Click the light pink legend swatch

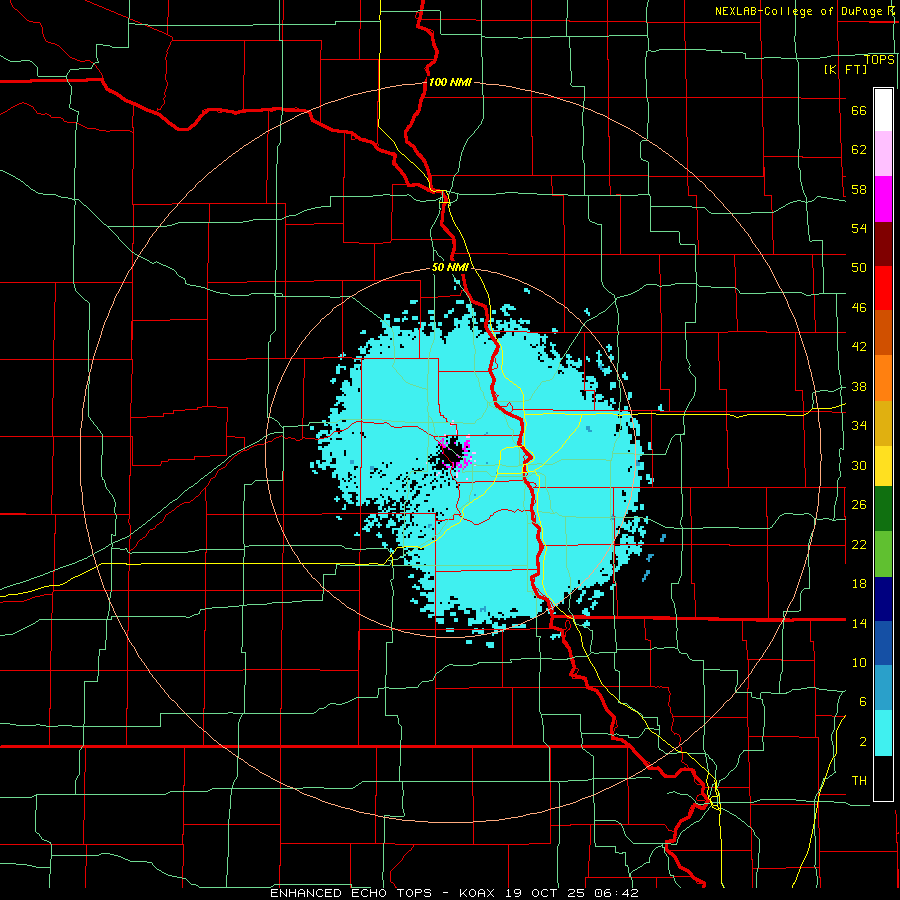click(883, 153)
